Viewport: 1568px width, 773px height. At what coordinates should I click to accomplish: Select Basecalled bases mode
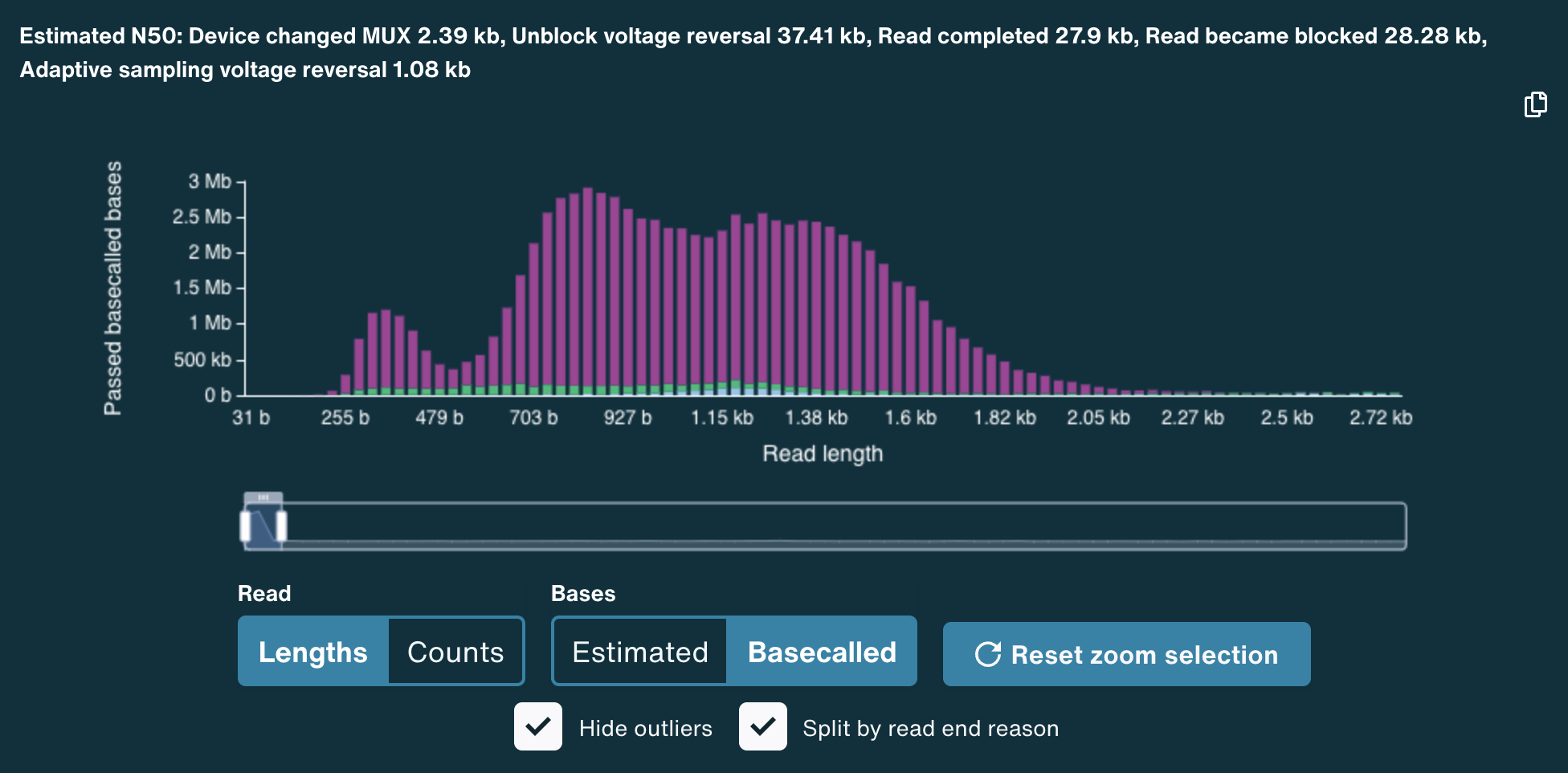[x=822, y=652]
